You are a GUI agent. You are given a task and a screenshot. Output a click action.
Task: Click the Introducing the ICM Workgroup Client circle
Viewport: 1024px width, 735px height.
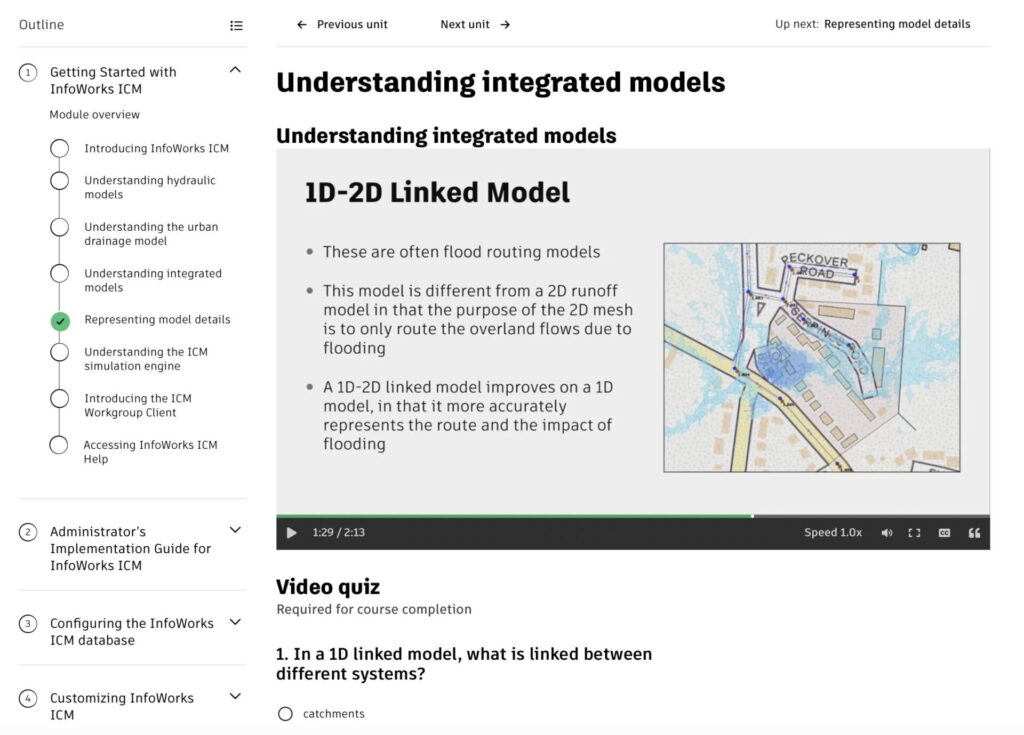(59, 398)
